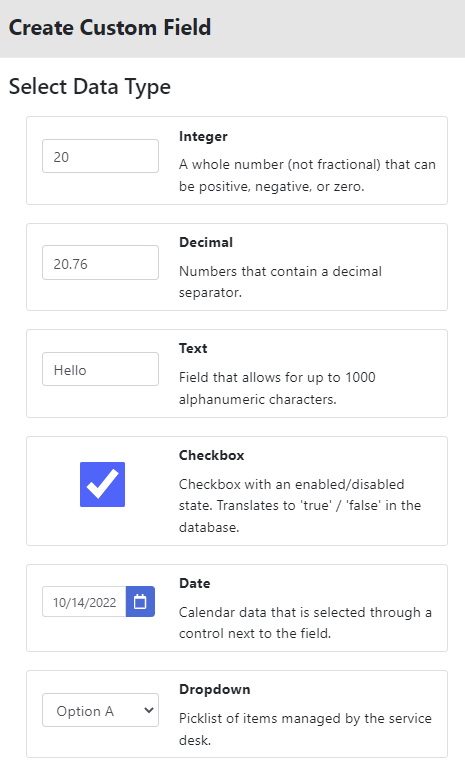The image size is (465, 772).
Task: Select the Checkbox data type heading
Action: pyautogui.click(x=211, y=455)
